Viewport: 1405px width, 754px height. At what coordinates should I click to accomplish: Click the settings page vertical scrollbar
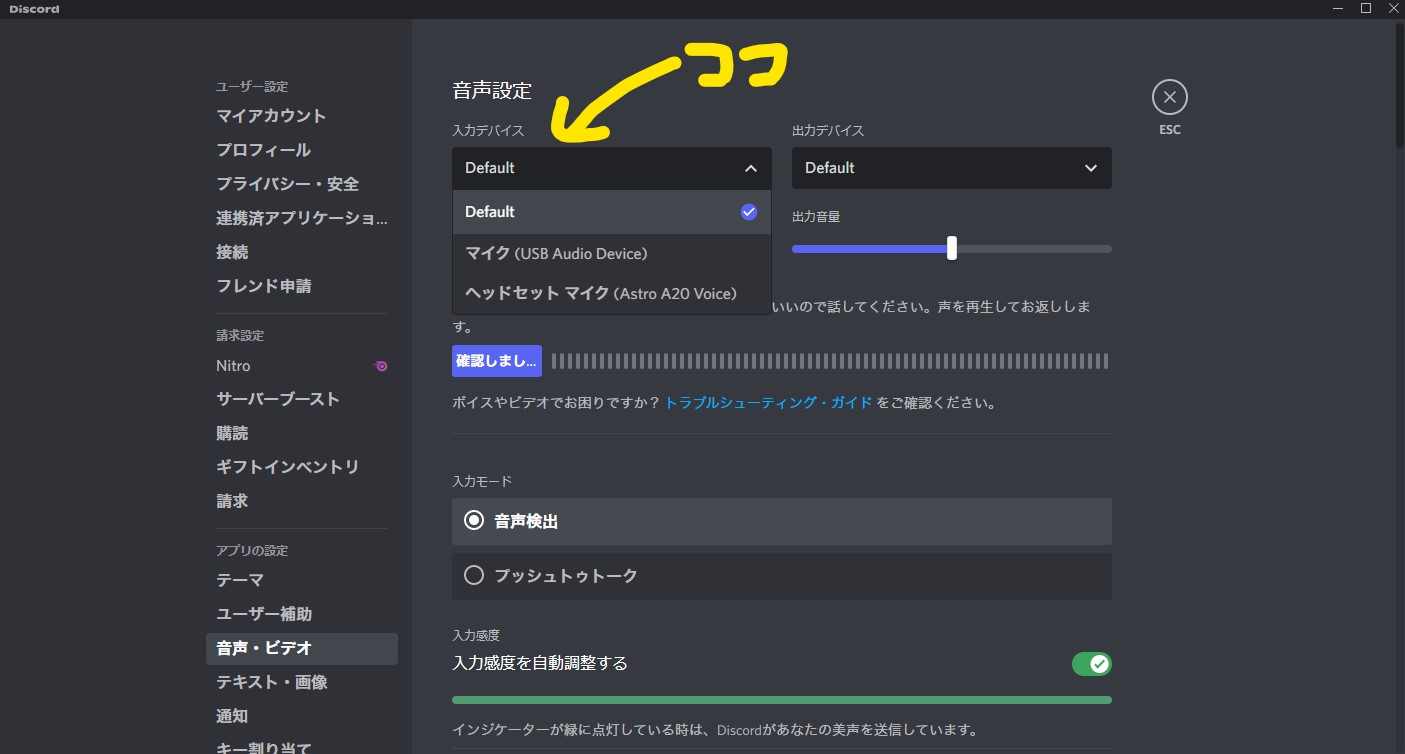point(1399,85)
